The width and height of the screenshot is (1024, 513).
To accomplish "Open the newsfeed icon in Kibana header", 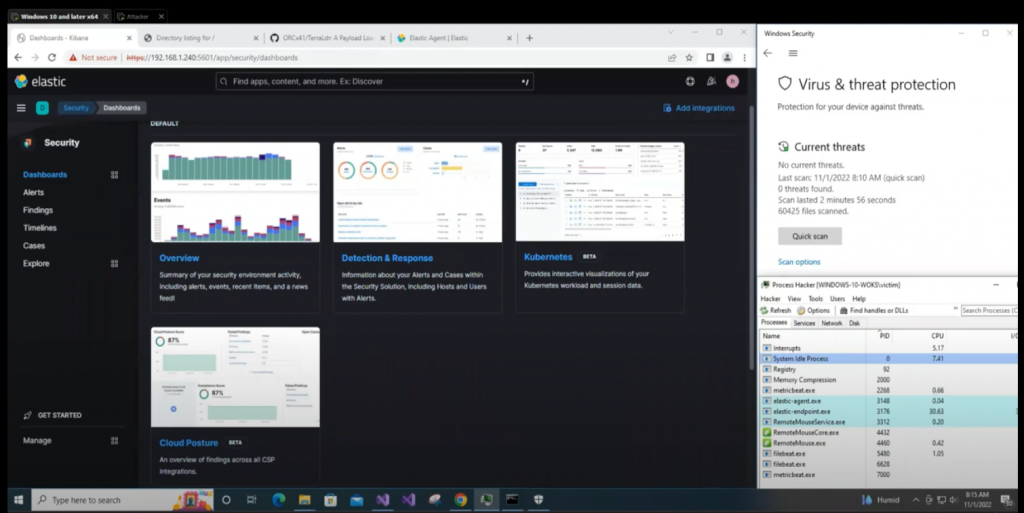I will [x=711, y=82].
